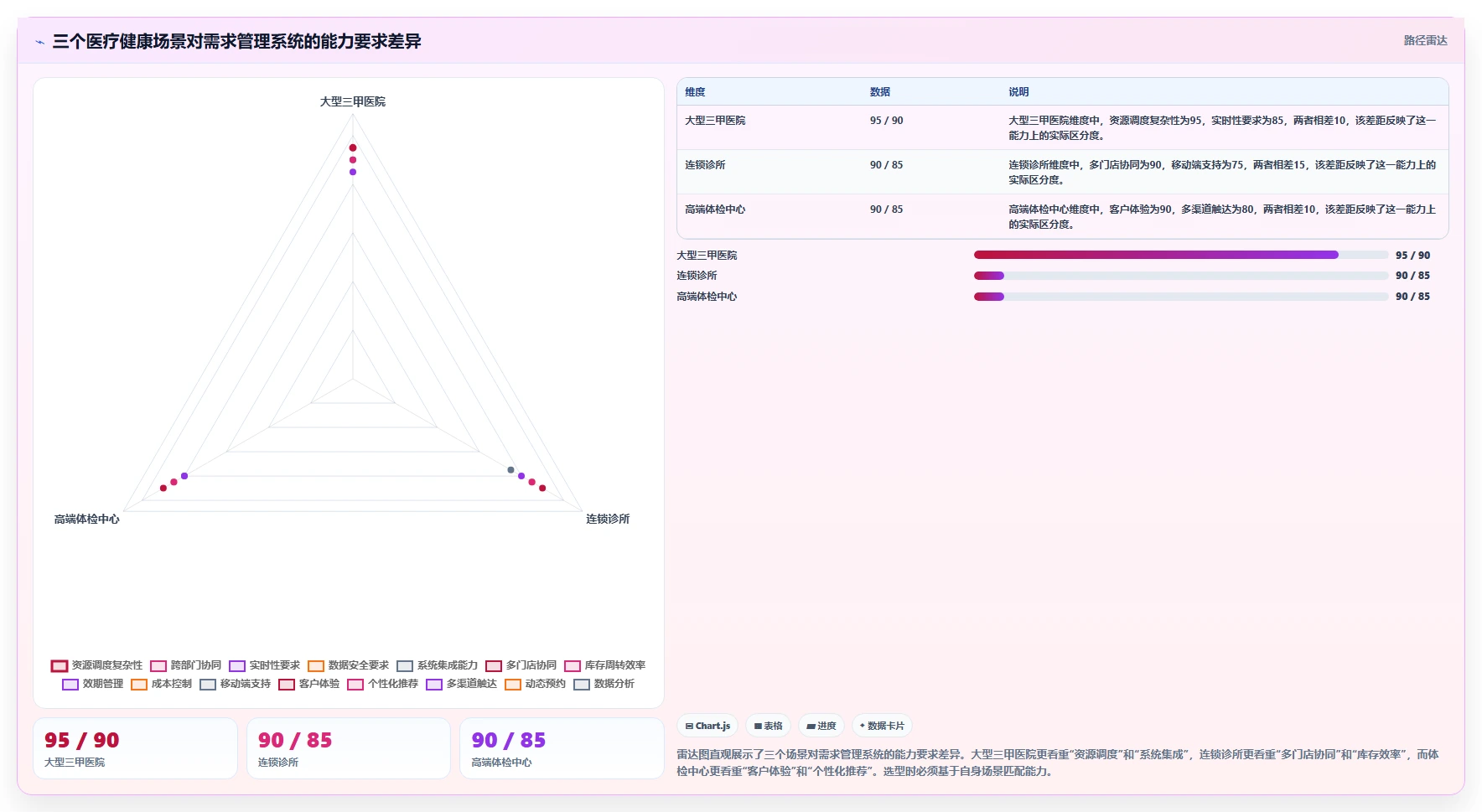Click the 客户体验 legend color box
The image size is (1482, 812).
pos(287,685)
